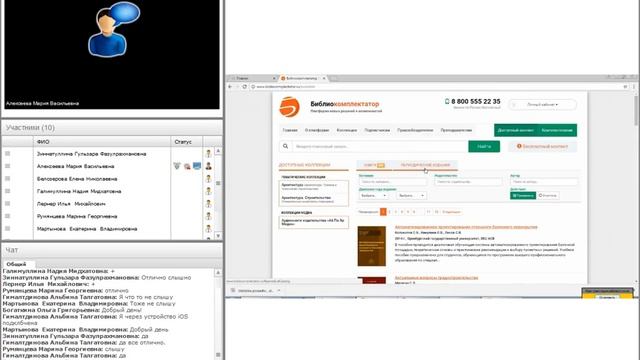
Task: Click the magnifier icon in site search bar
Action: (x=285, y=146)
